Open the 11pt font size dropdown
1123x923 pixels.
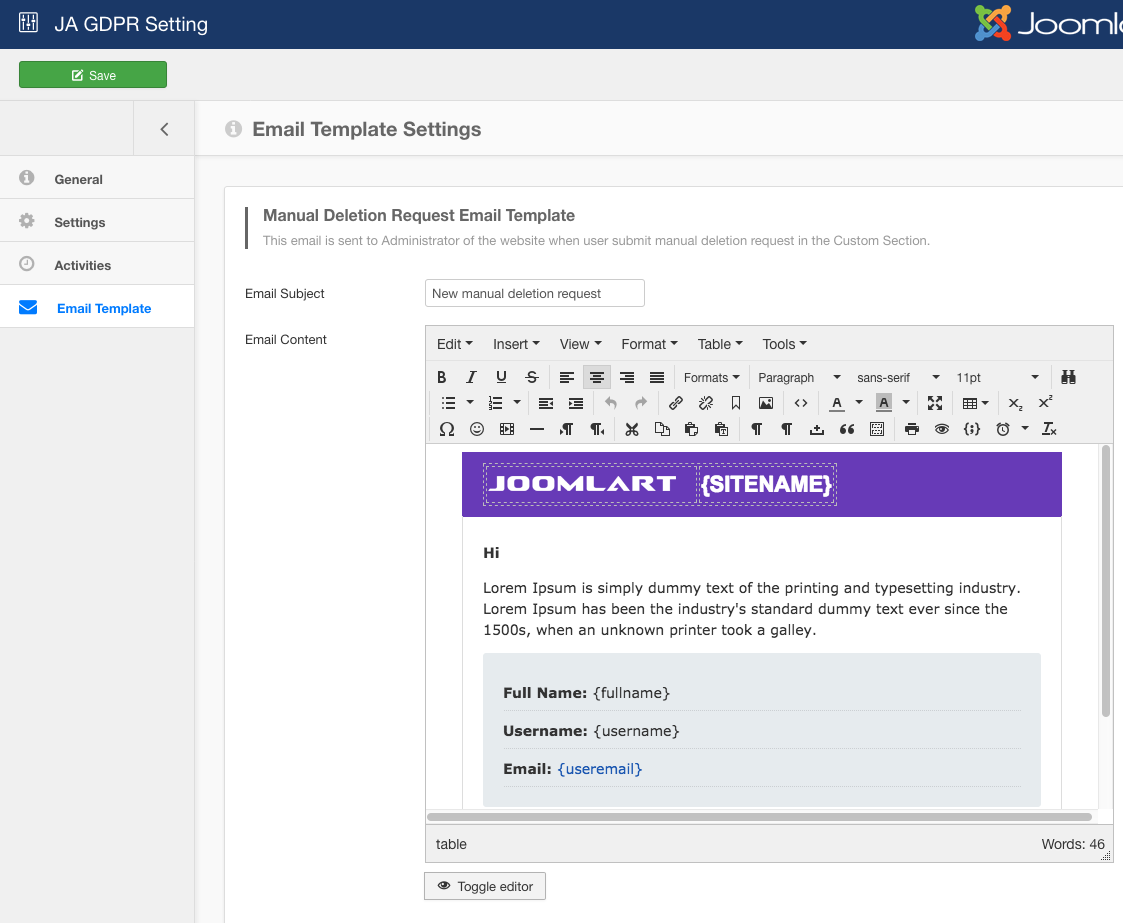pyautogui.click(x=997, y=377)
